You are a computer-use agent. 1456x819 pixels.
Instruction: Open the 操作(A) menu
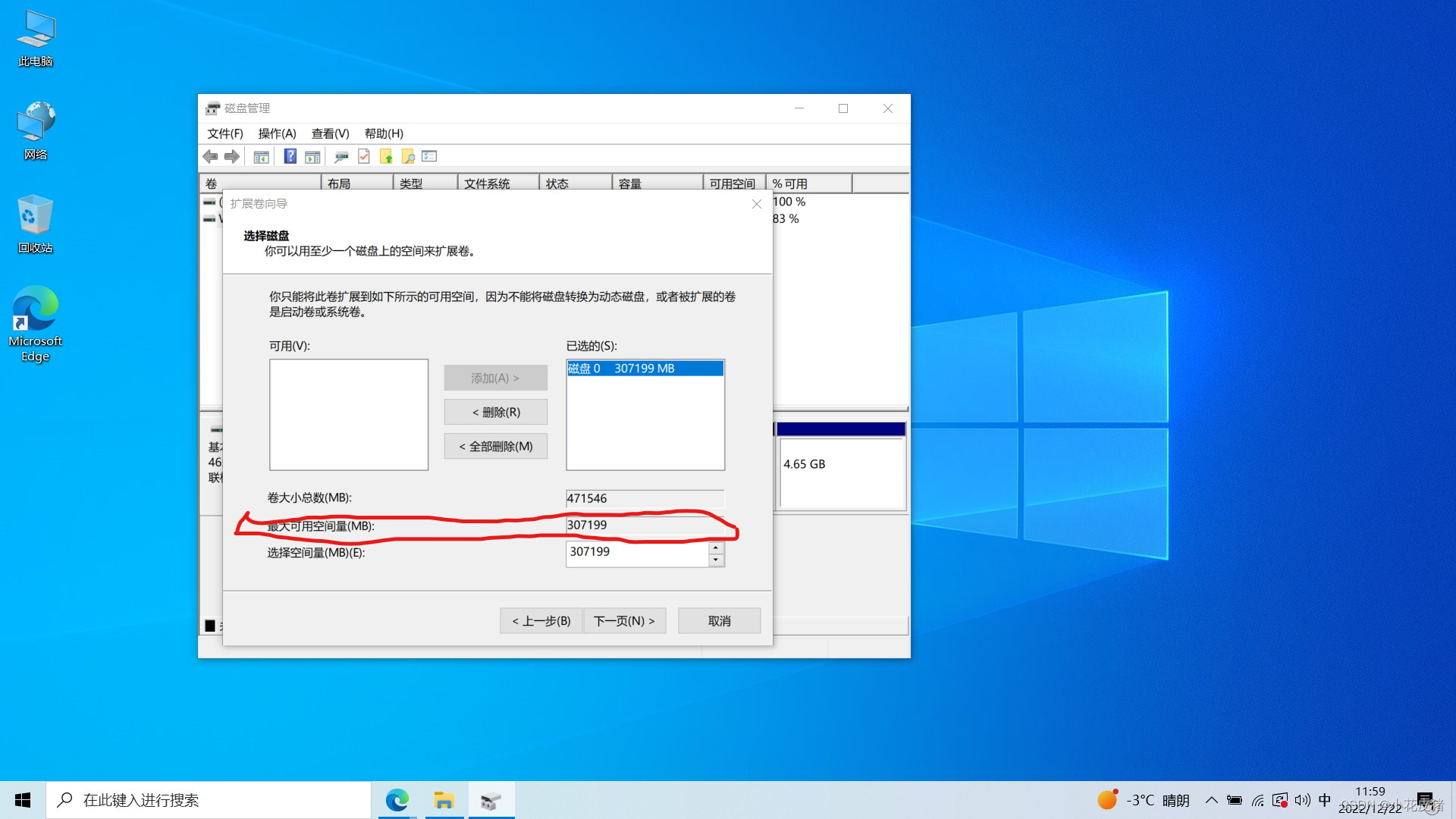click(277, 133)
